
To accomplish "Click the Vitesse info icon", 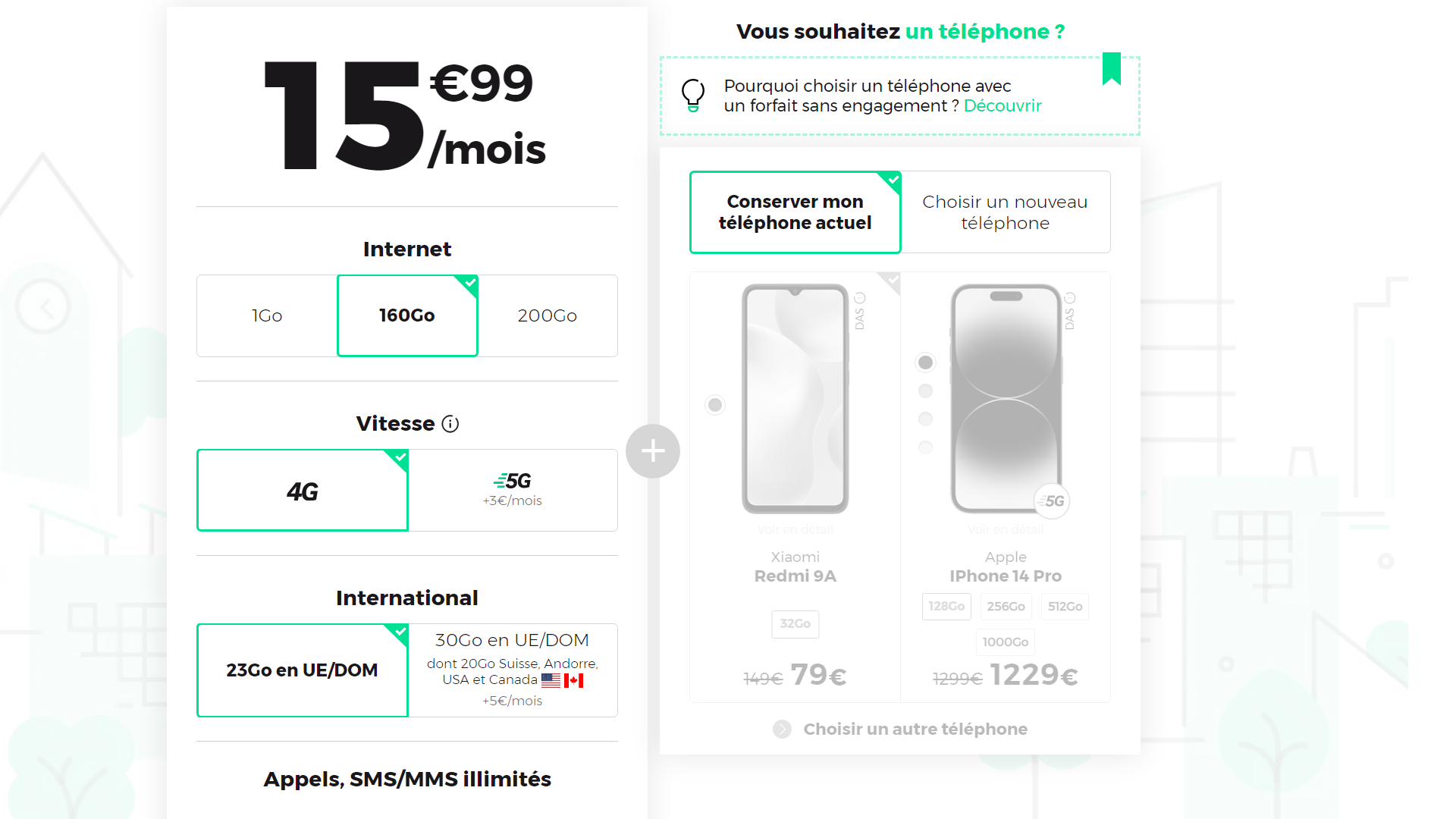I will click(x=450, y=424).
